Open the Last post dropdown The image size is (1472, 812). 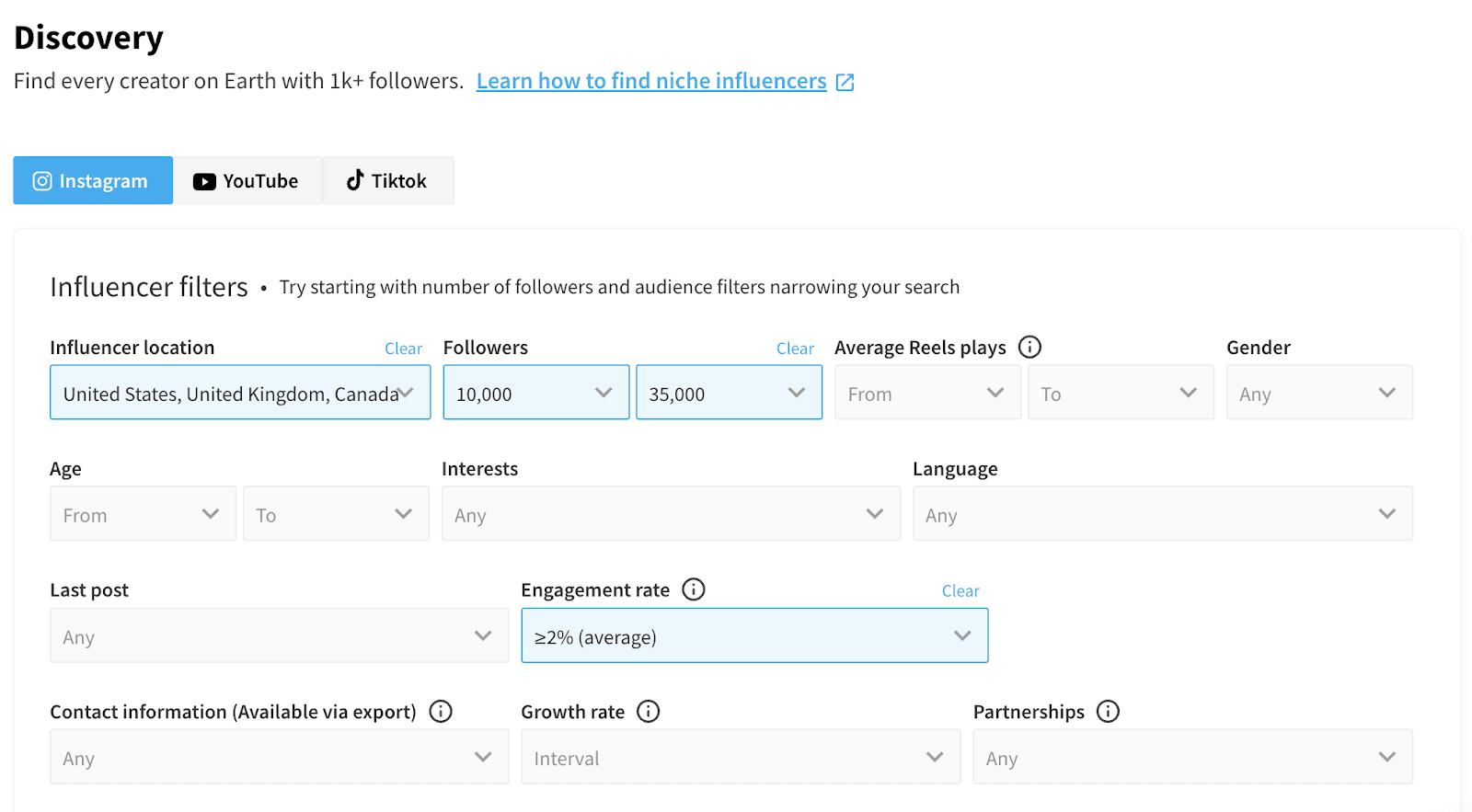pyautogui.click(x=279, y=636)
